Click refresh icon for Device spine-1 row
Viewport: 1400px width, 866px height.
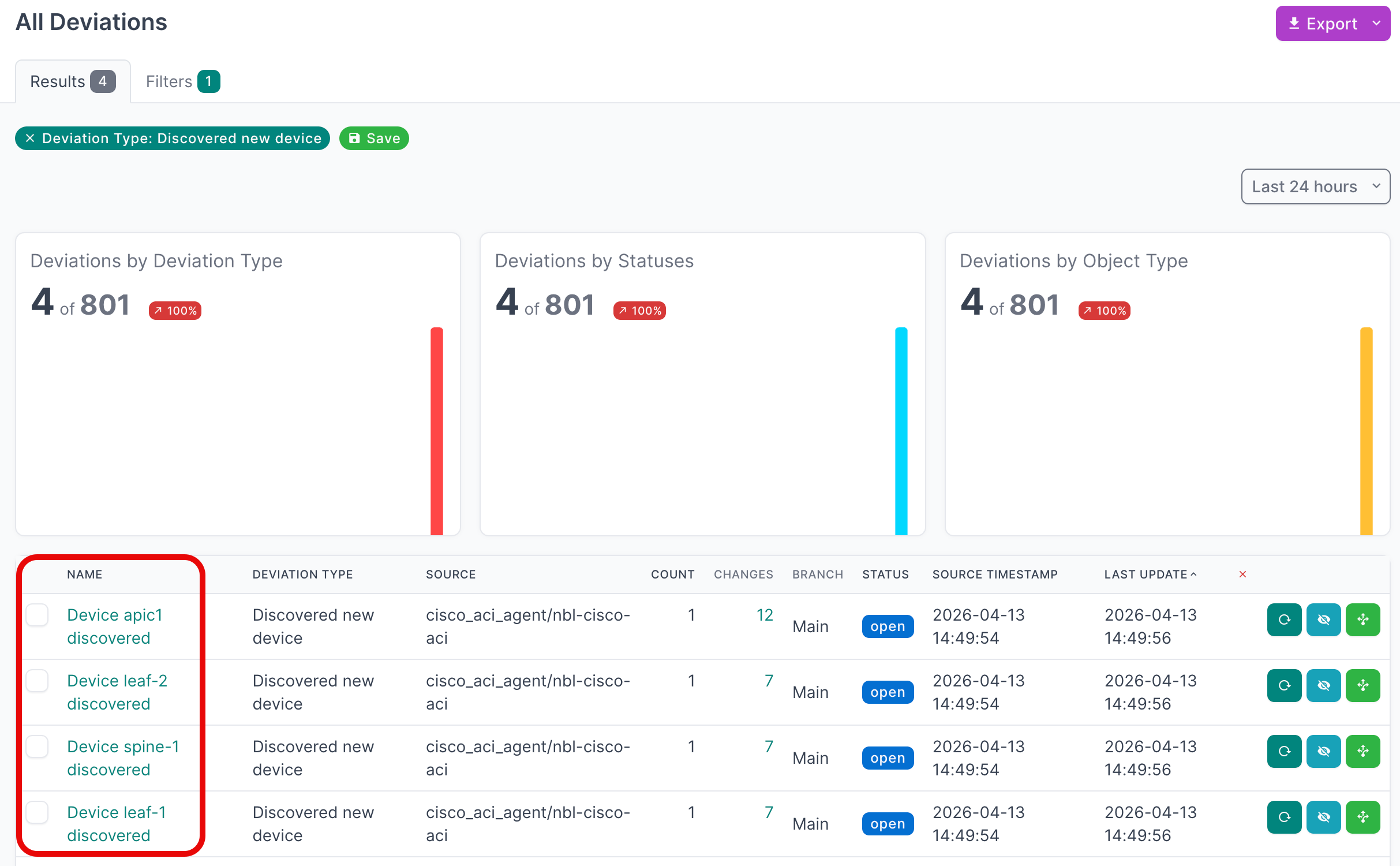tap(1283, 751)
